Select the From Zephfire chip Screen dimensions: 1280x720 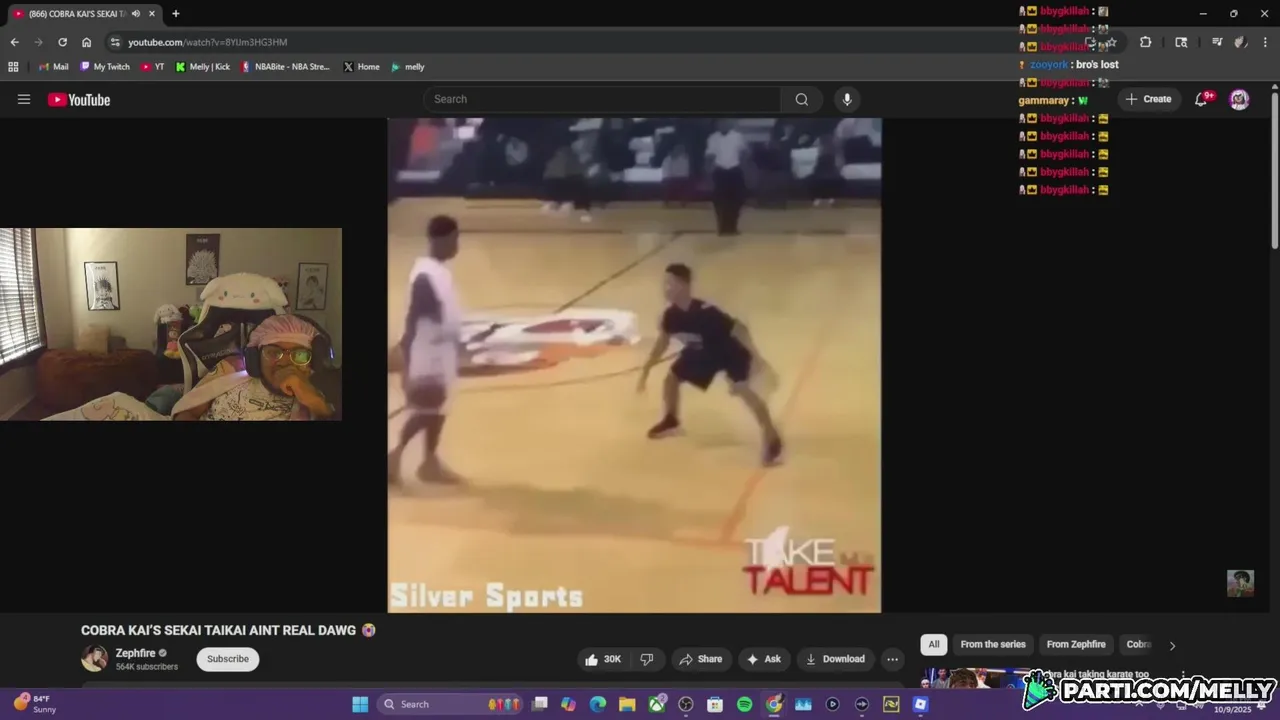(x=1076, y=645)
